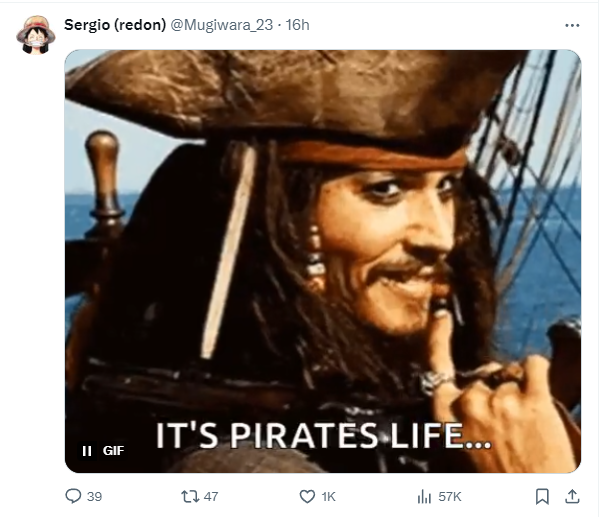
Task: Open Sergio's straw hat profile avatar
Action: [x=36, y=35]
